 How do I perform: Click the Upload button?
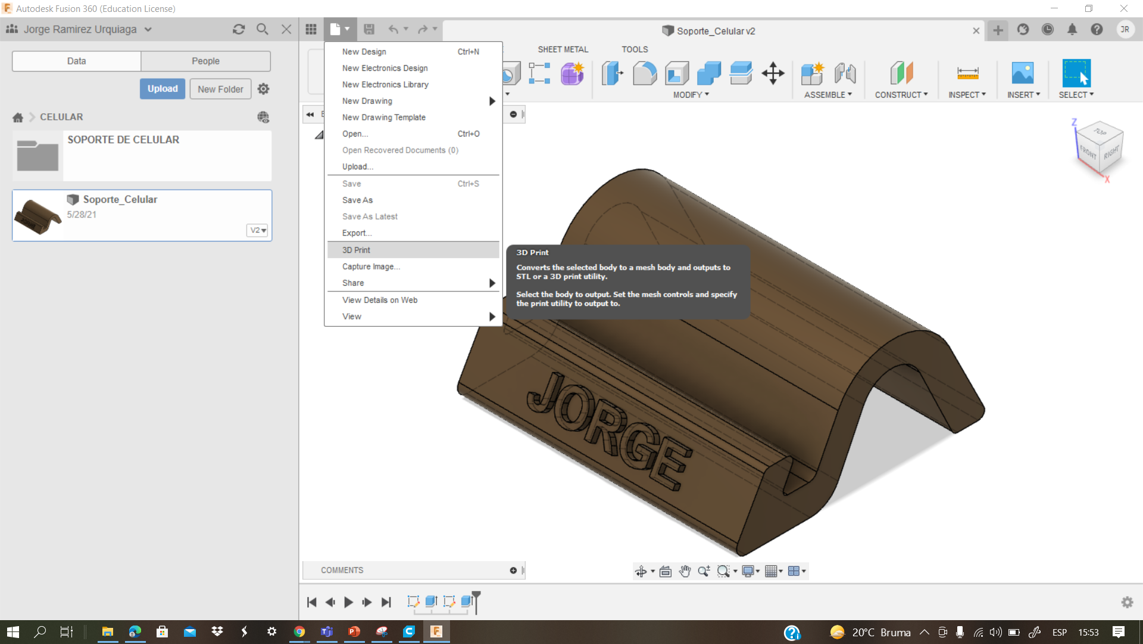[x=162, y=89]
